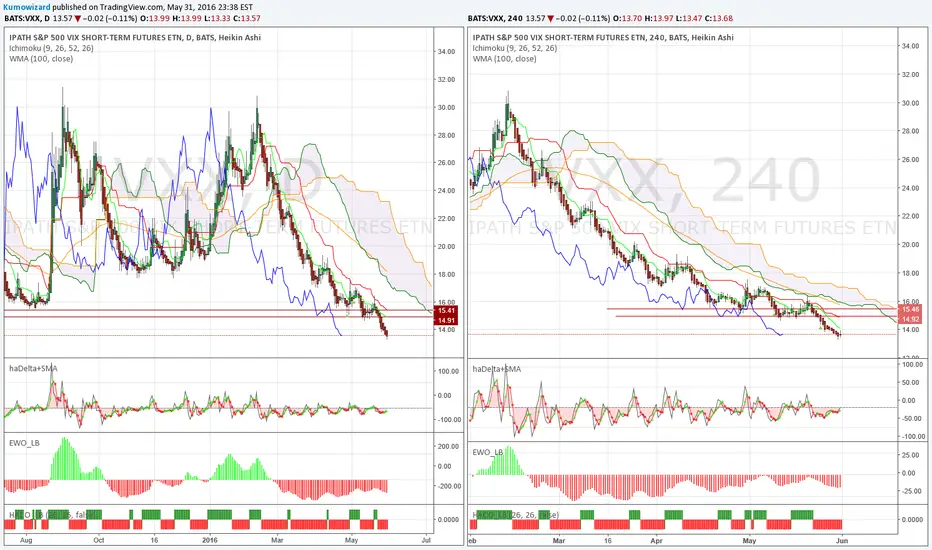Open the Kumowizard author profile link
Image resolution: width=932 pixels, height=550 pixels.
[x=26, y=7]
